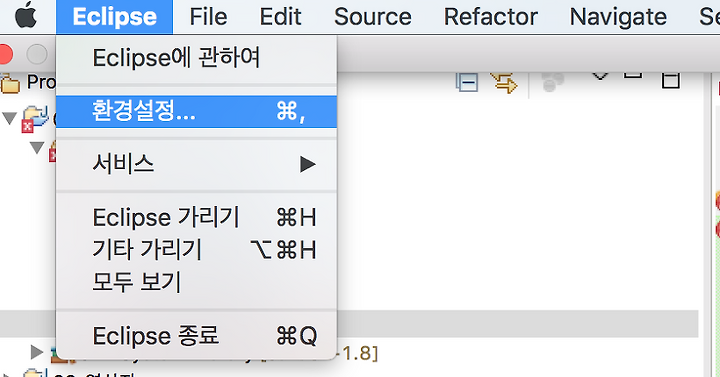Expand the library node ending in 1.8]
Image resolution: width=720 pixels, height=377 pixels.
36,352
